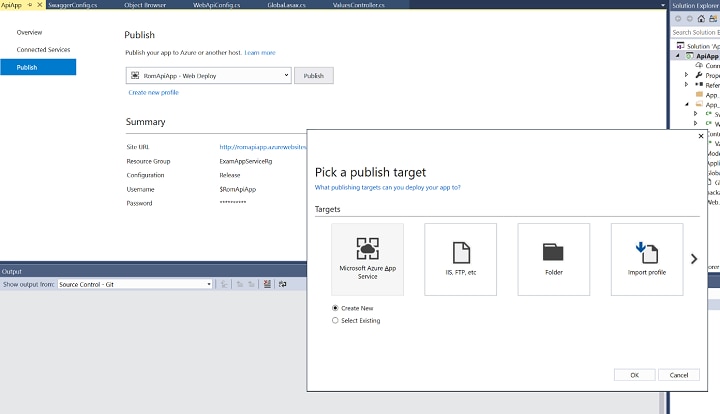The width and height of the screenshot is (720, 414).
Task: Open the Overview section
Action: [x=29, y=32]
